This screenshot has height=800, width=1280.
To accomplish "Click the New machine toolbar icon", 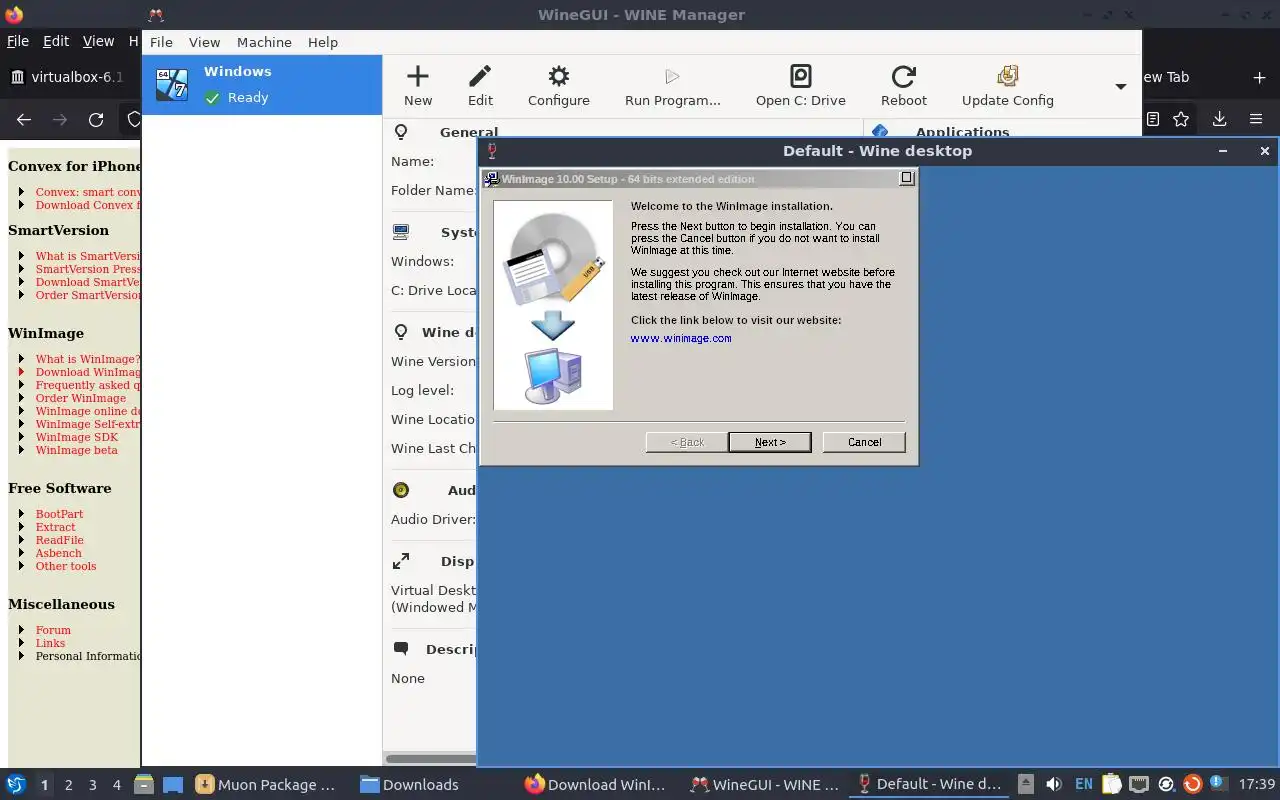I will [418, 77].
